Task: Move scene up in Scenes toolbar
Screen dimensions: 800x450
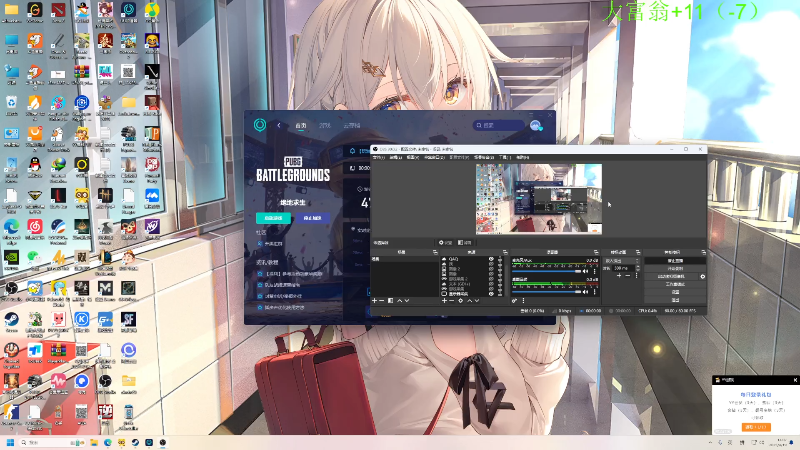Action: (x=399, y=301)
